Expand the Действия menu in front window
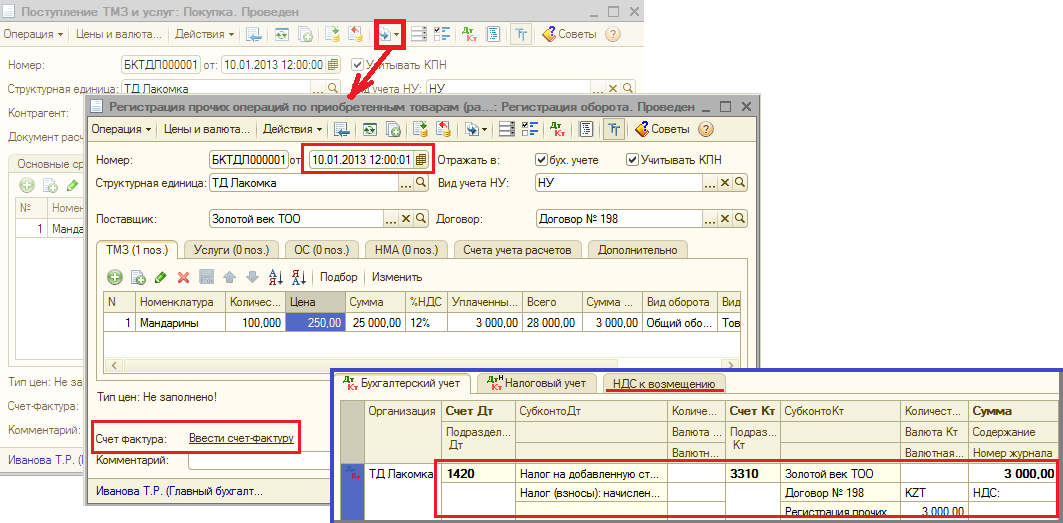Viewport: 1063px width, 523px height. (x=291, y=129)
